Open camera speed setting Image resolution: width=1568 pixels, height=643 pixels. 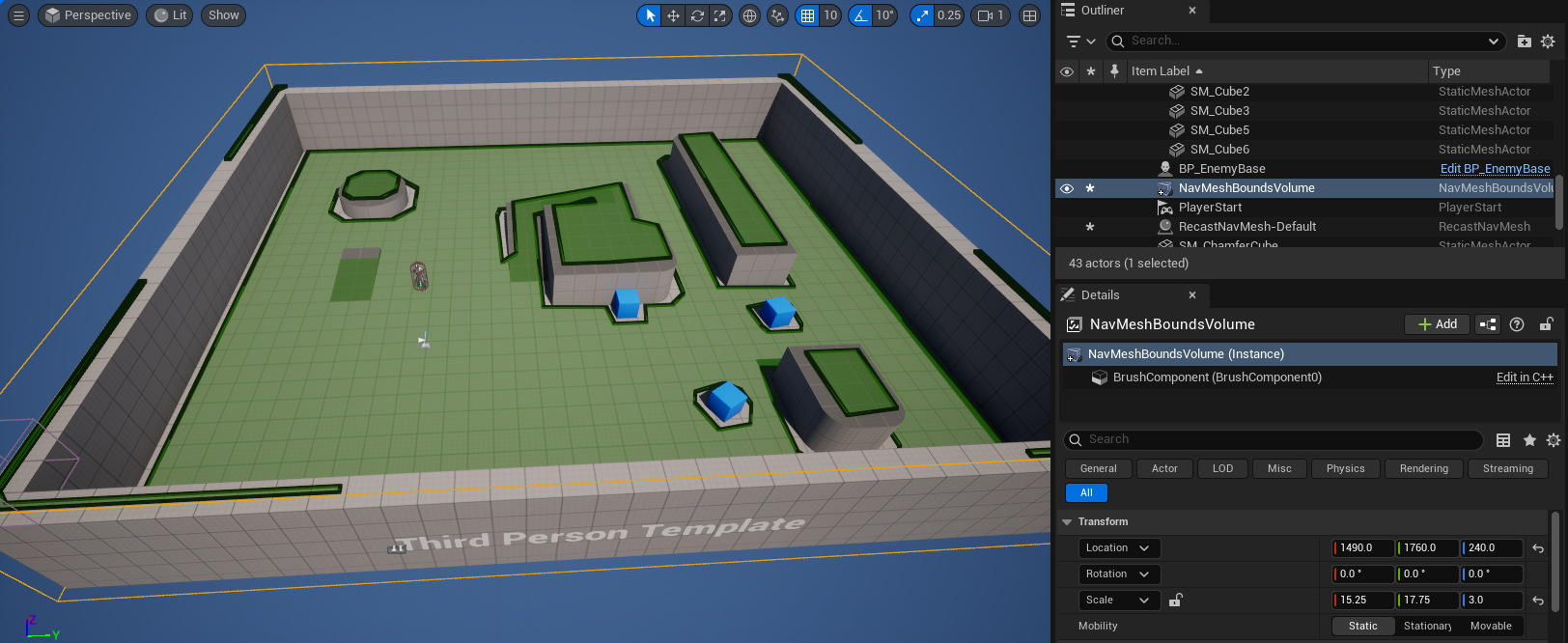990,15
